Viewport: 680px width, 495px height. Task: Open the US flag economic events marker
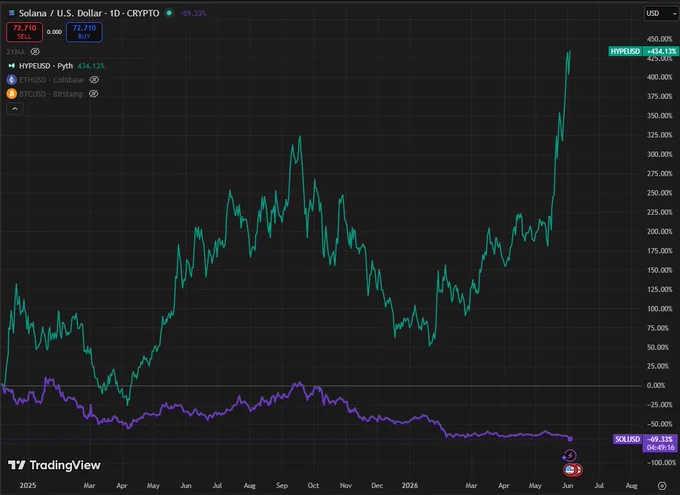click(x=571, y=469)
